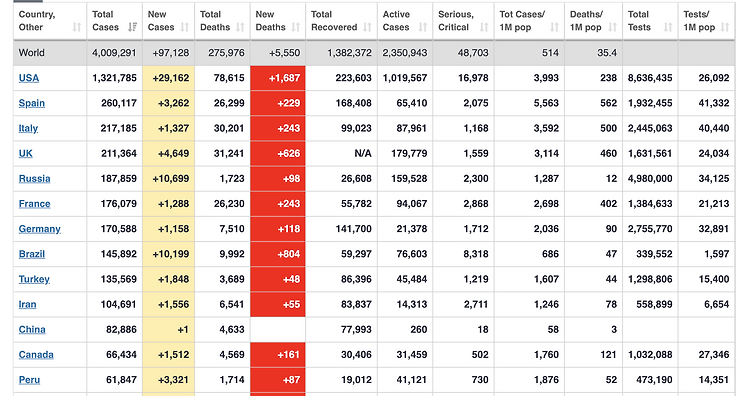The image size is (750, 396).
Task: Select Italy deaths/1M pop value 500
Action: point(608,128)
